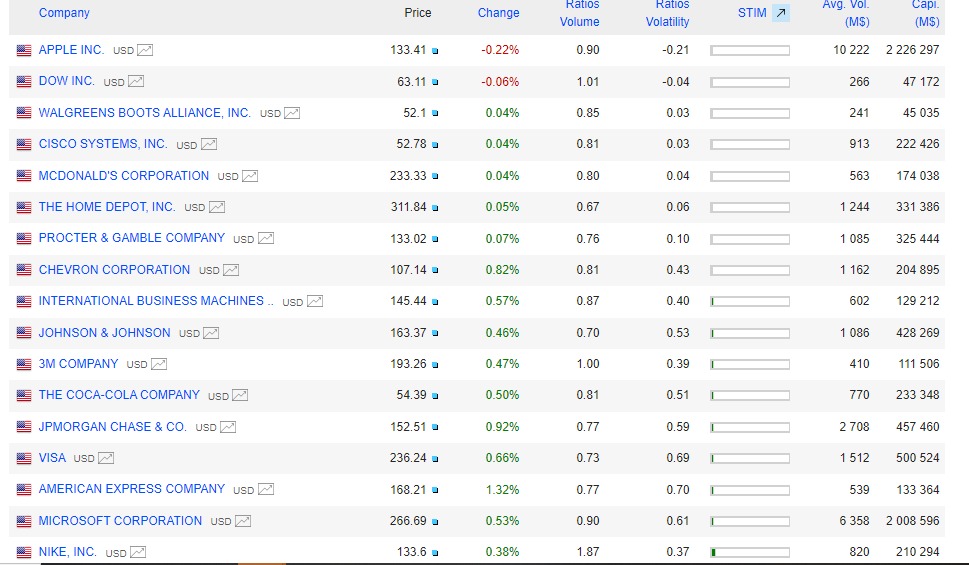
Task: Open the CHEVRON CORPORATION link
Action: (114, 270)
